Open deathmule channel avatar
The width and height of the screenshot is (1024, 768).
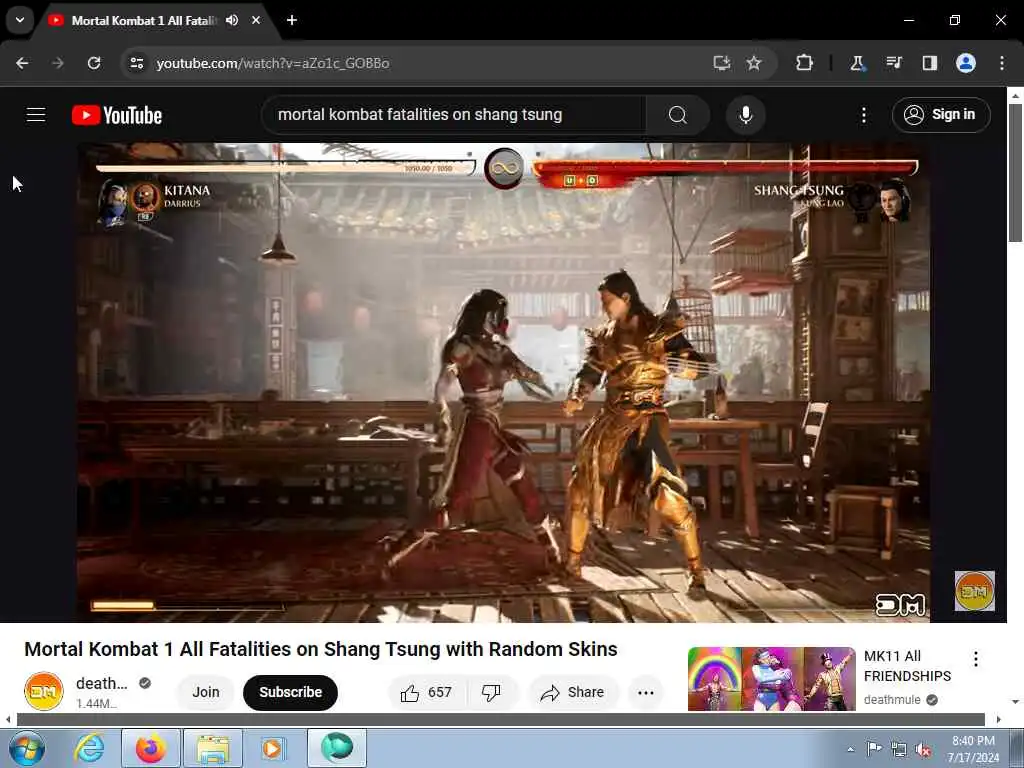click(x=44, y=692)
